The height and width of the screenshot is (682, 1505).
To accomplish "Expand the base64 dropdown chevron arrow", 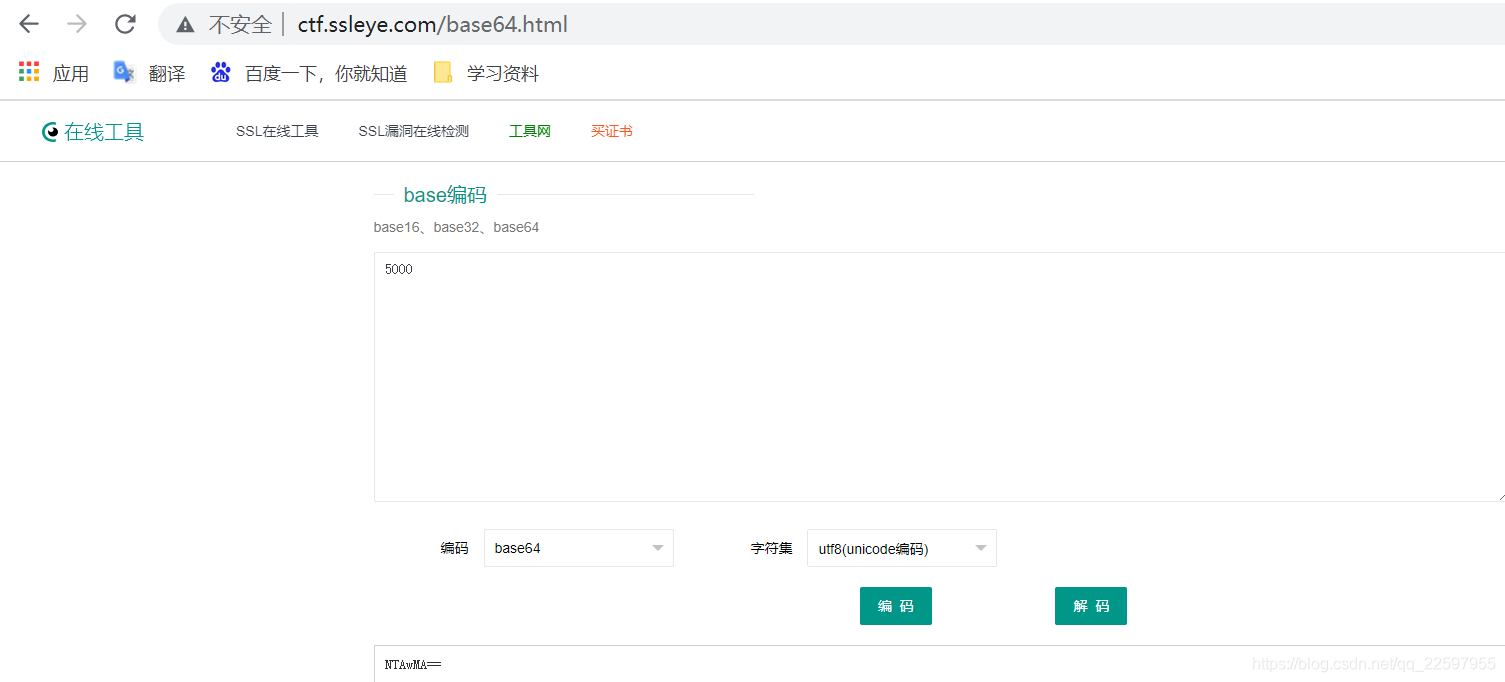I will coord(657,548).
